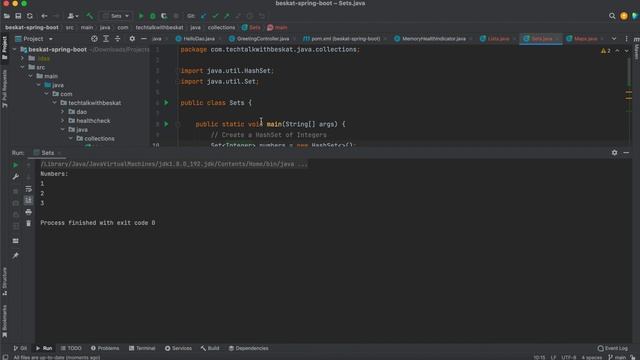Open the Build tool window
The image size is (640, 360).
(x=210, y=348)
